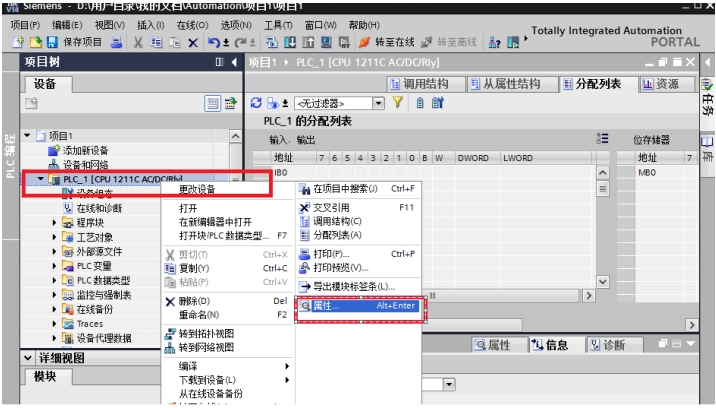Choose 转到网络视图 in context menu
The width and height of the screenshot is (716, 408).
point(227,348)
